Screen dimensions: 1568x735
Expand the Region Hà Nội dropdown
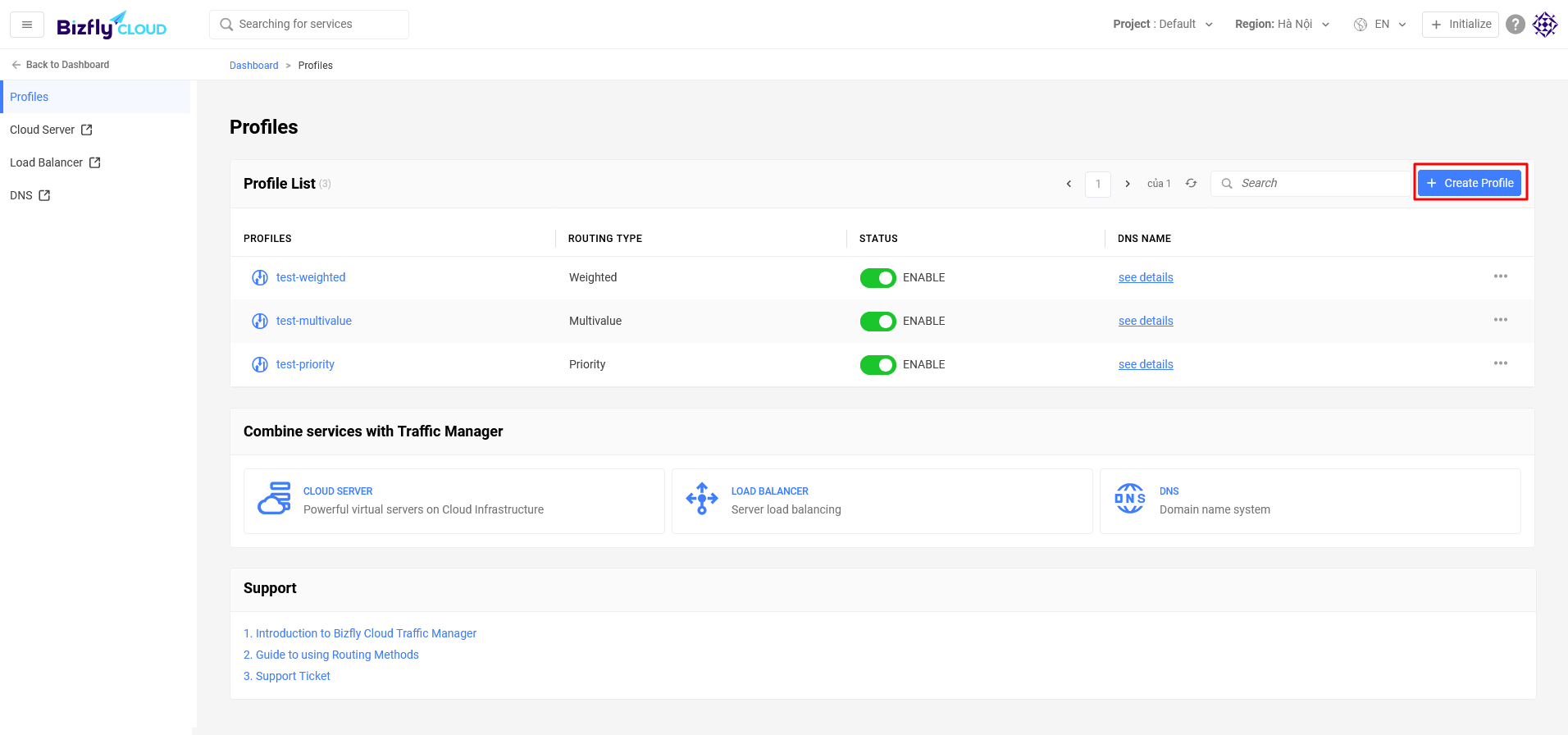click(1283, 25)
